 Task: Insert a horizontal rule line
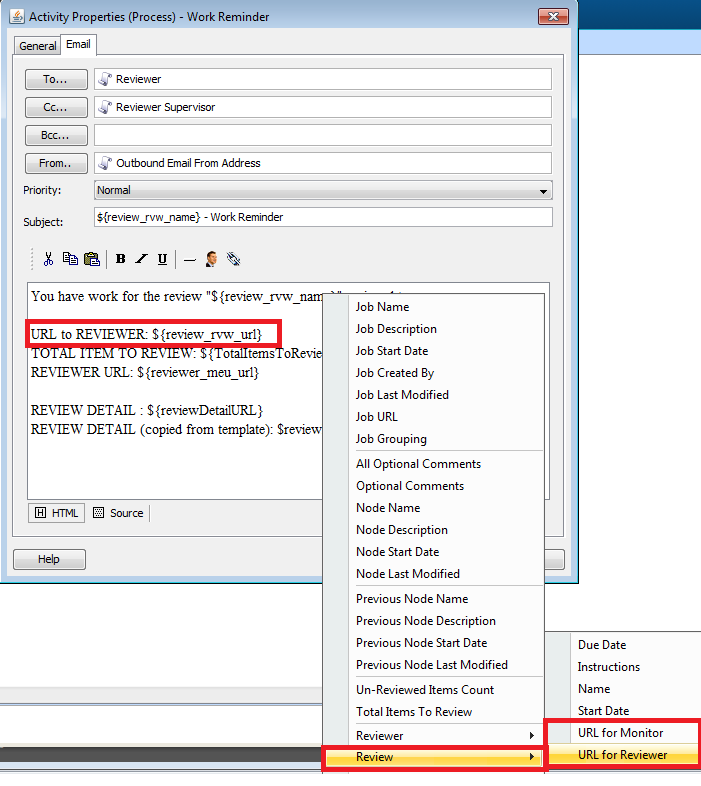point(189,259)
